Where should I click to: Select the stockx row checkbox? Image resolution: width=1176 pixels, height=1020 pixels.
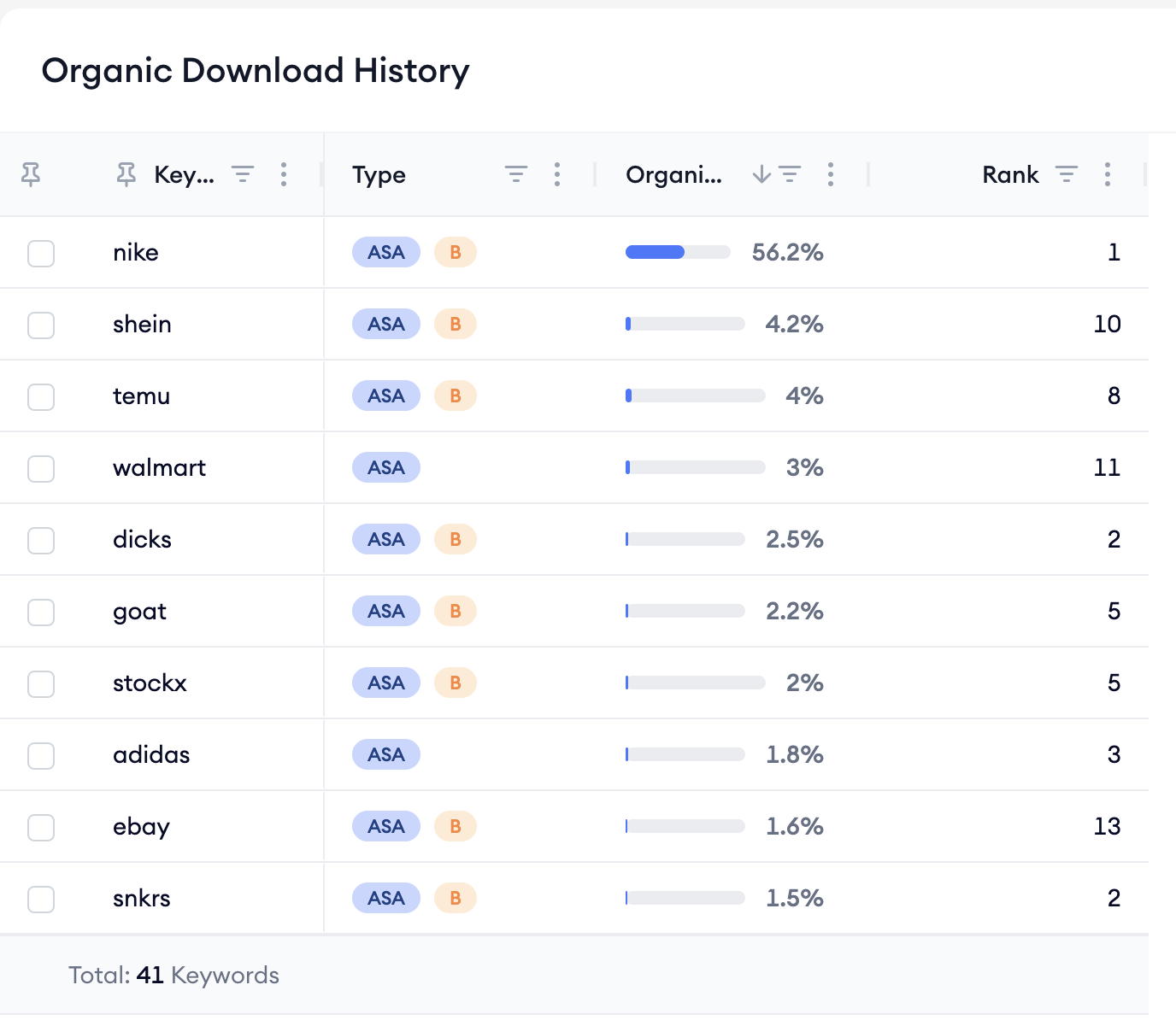coord(41,684)
